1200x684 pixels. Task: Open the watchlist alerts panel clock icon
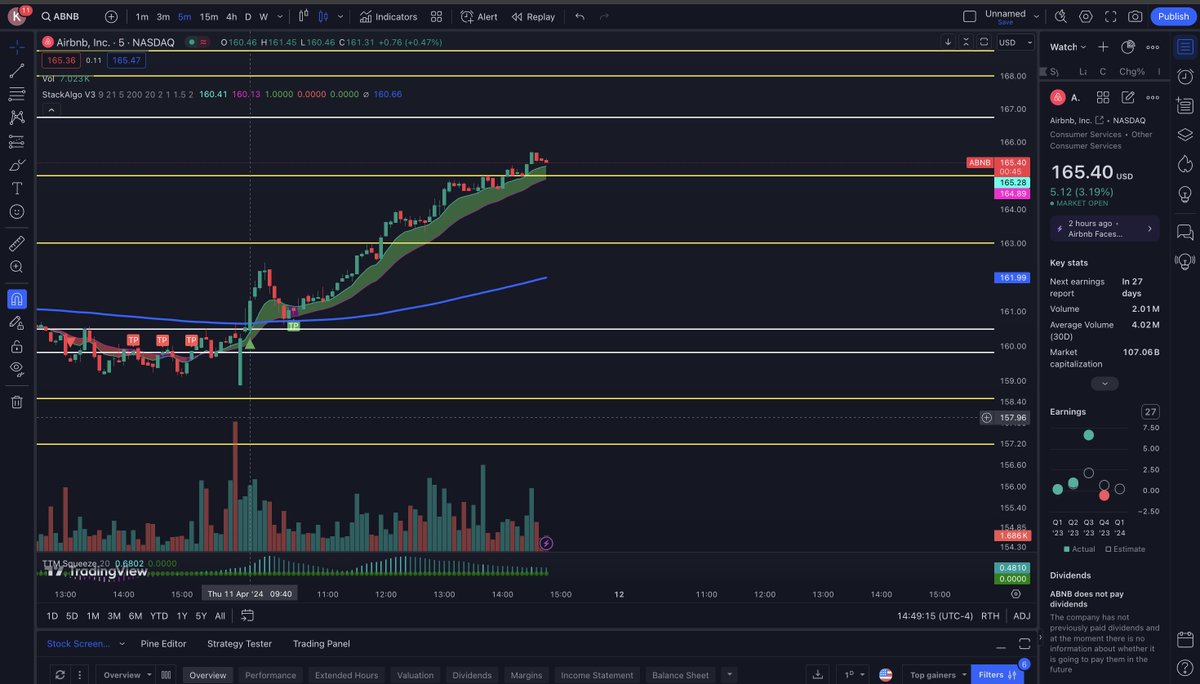coord(1185,77)
